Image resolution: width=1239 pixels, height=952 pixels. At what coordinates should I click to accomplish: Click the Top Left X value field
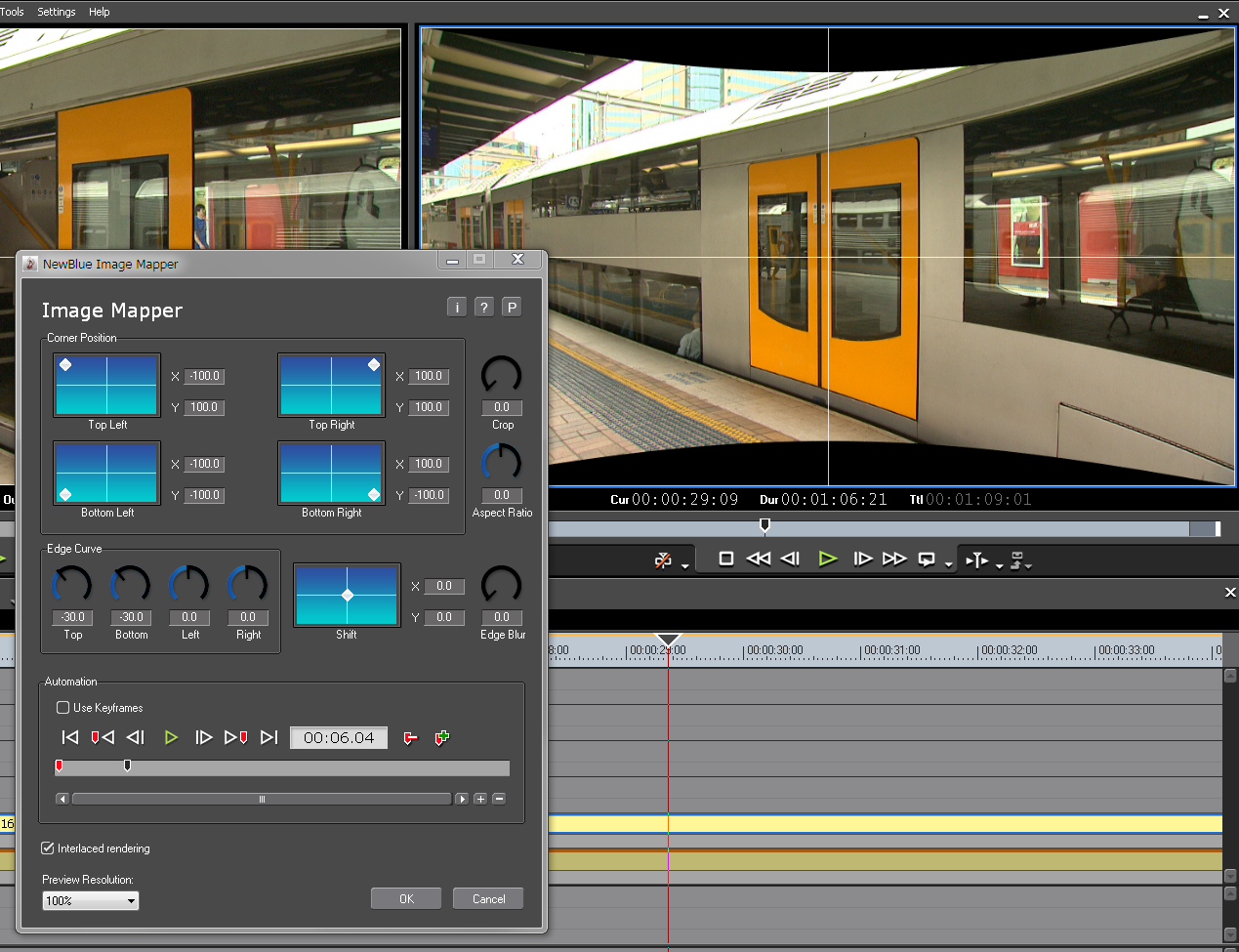[x=204, y=376]
